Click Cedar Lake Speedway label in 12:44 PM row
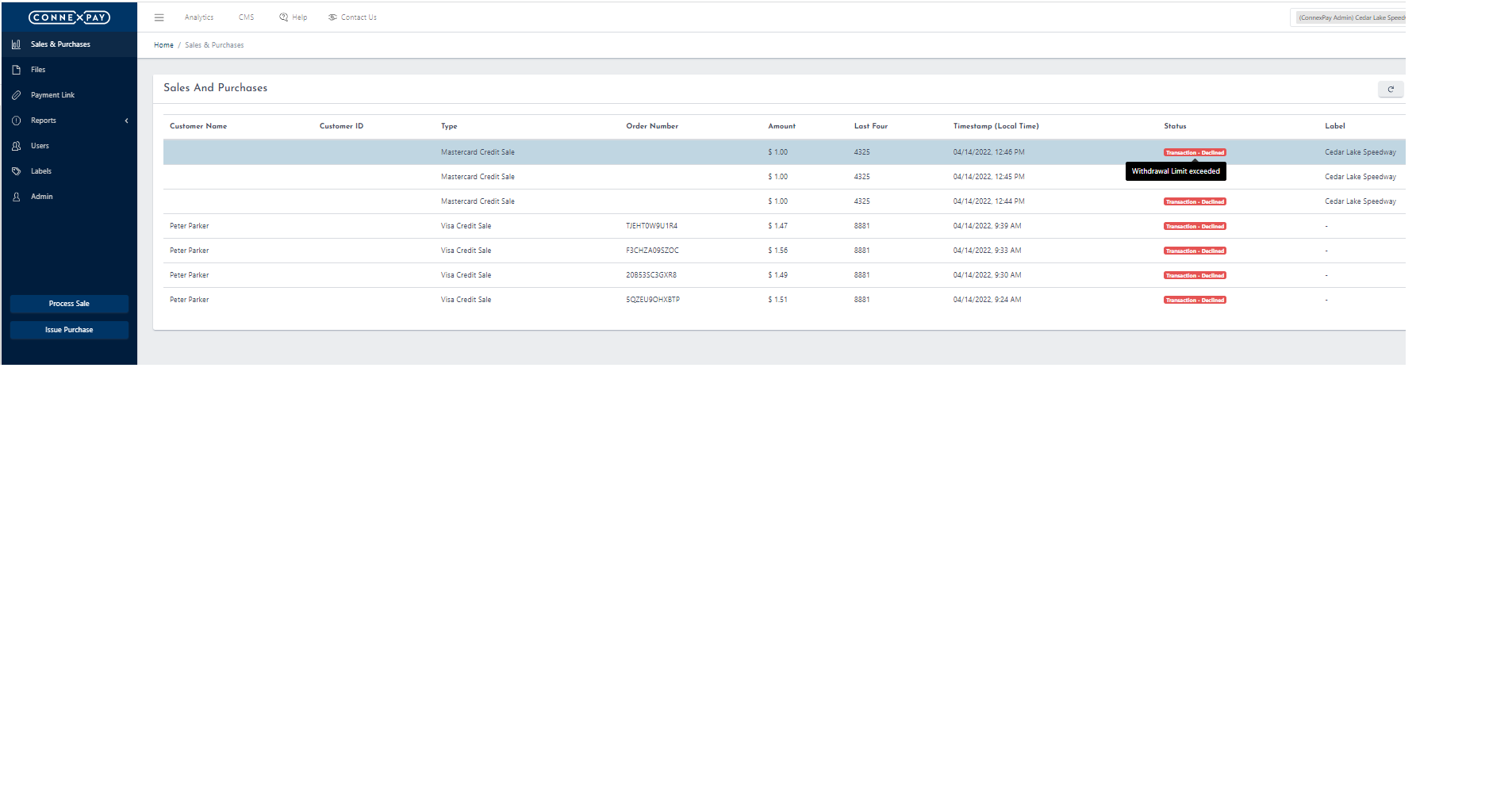 pos(1360,201)
